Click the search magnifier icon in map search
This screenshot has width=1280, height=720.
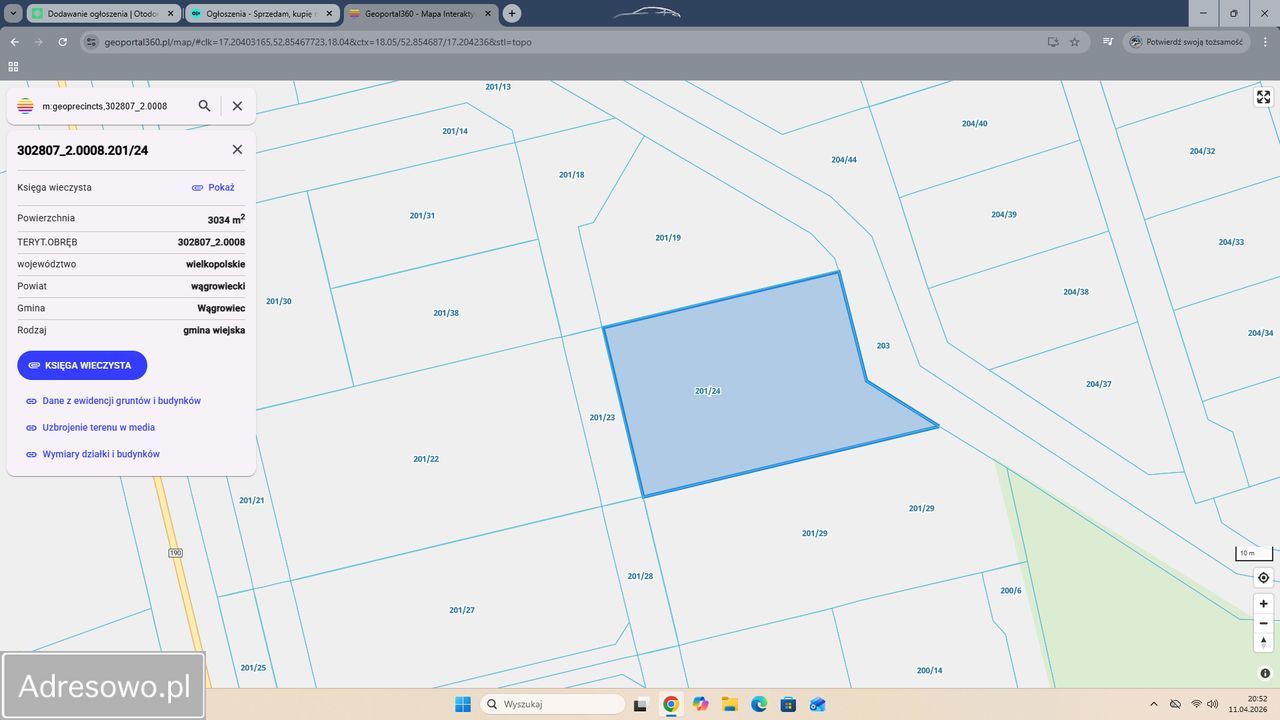coord(204,106)
